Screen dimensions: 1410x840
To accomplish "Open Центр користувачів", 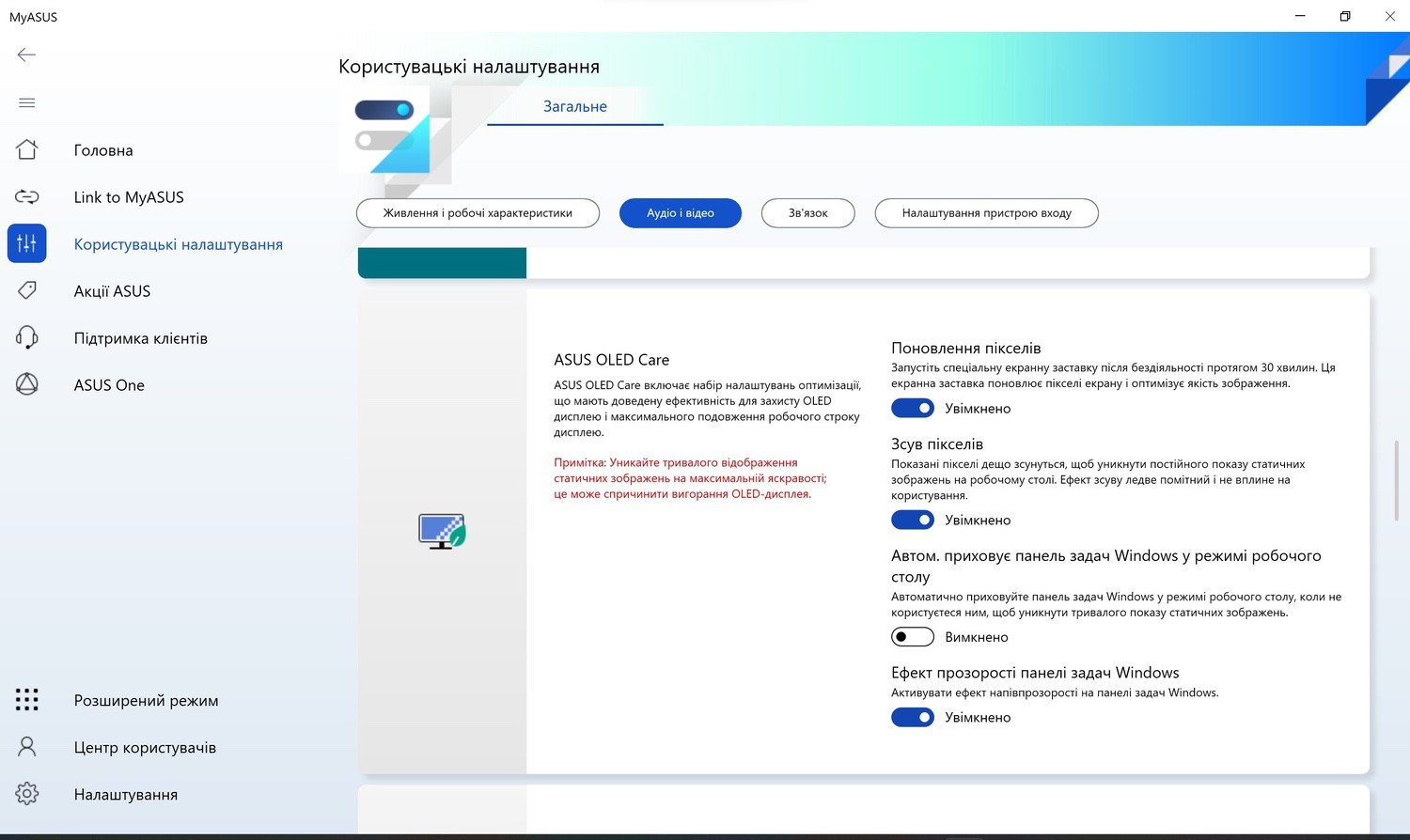I will (145, 748).
